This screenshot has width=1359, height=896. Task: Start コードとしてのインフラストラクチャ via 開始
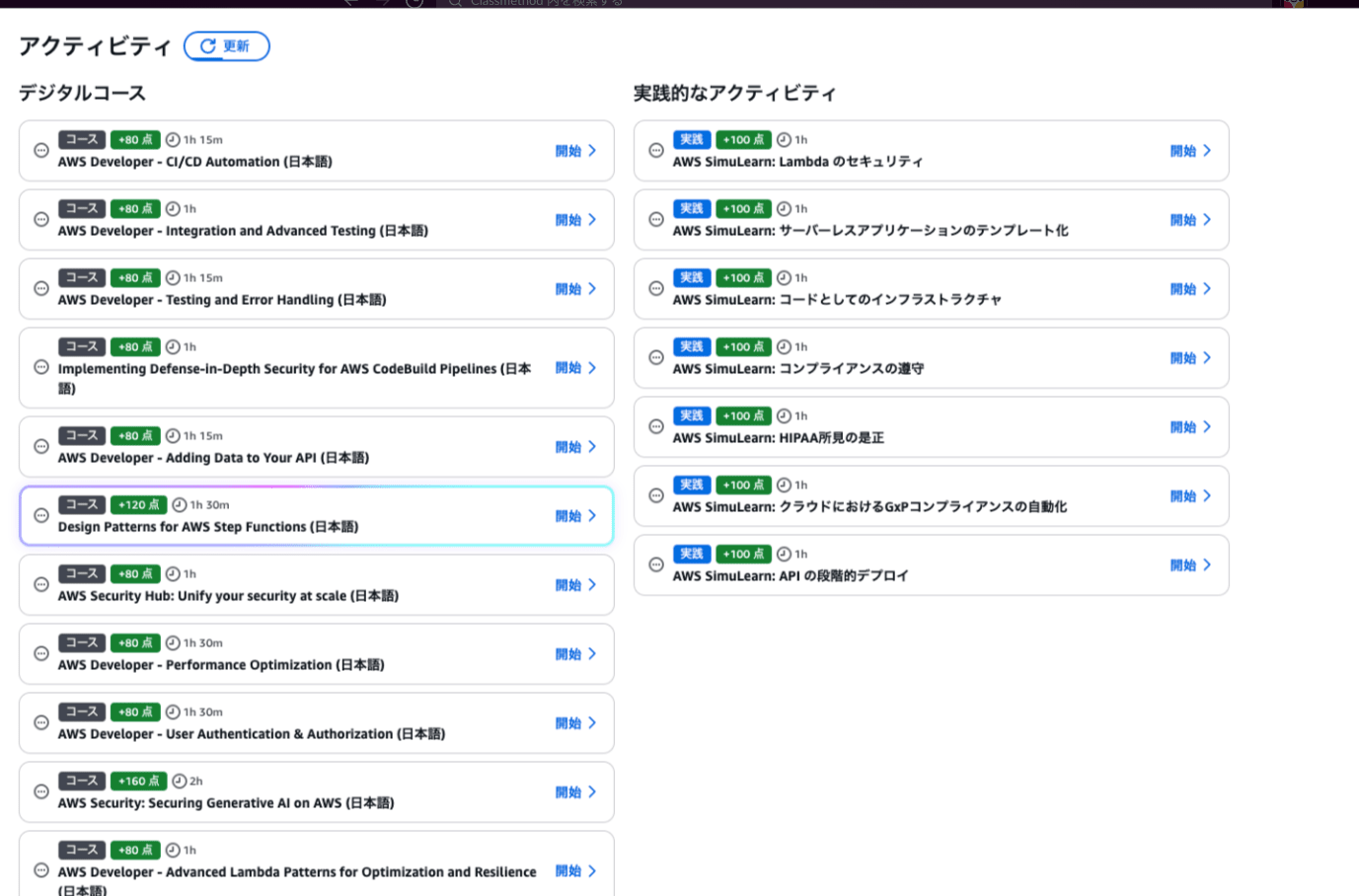click(x=1191, y=289)
